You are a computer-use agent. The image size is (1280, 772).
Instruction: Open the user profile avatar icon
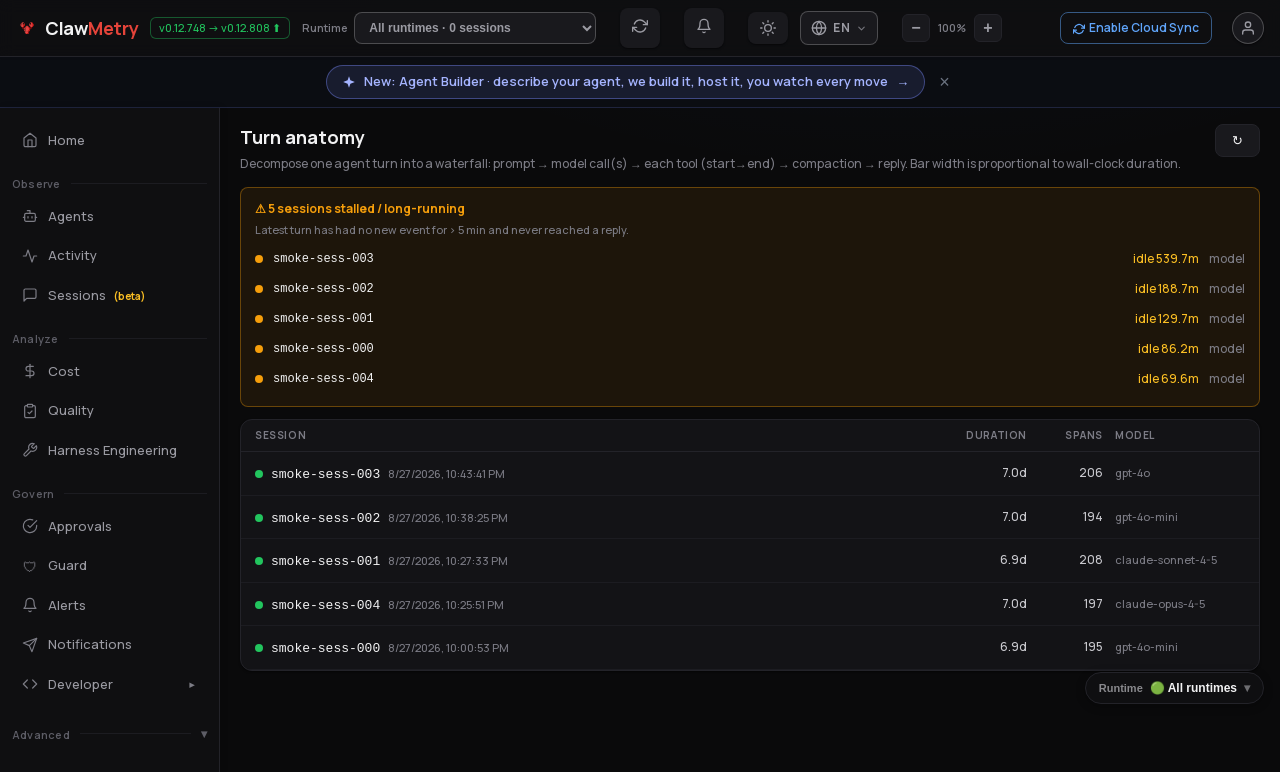click(1248, 28)
